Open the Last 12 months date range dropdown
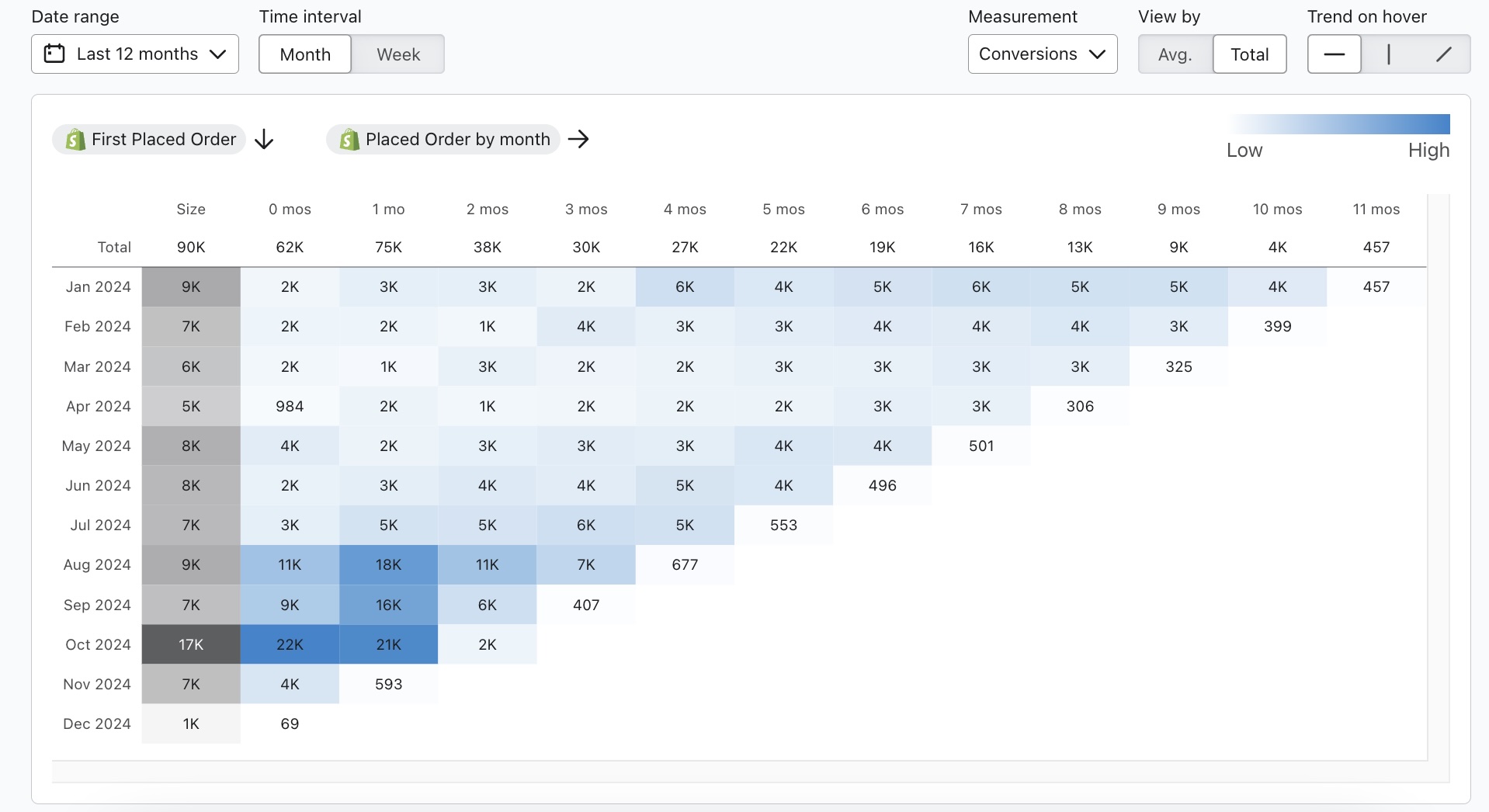Viewport: 1489px width, 812px height. coord(135,54)
